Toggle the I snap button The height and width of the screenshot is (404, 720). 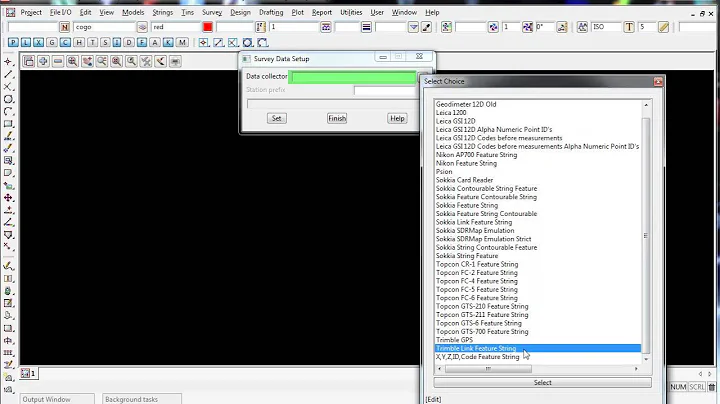(117, 43)
